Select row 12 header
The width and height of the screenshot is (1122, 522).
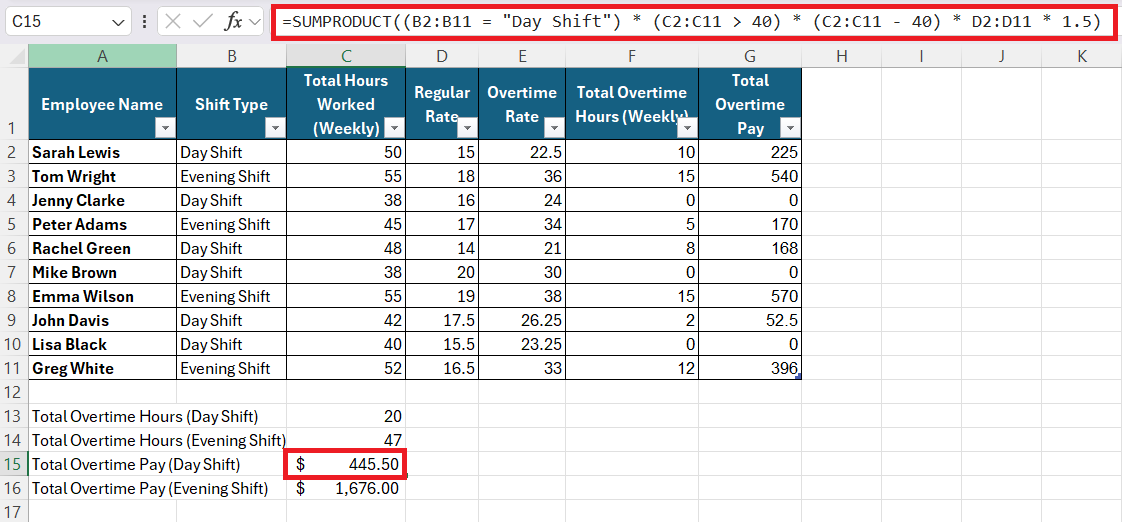click(14, 392)
